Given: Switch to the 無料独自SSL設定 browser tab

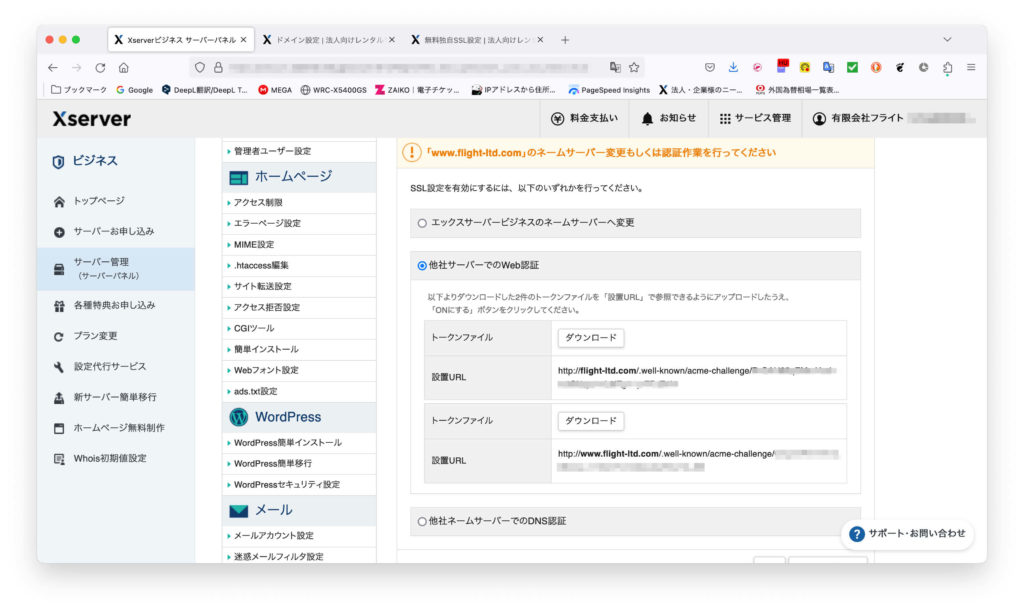Looking at the screenshot, I should coord(477,40).
